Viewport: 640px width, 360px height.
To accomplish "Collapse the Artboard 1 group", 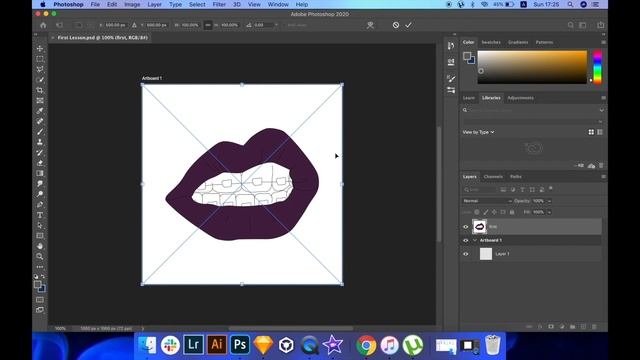I will point(474,240).
